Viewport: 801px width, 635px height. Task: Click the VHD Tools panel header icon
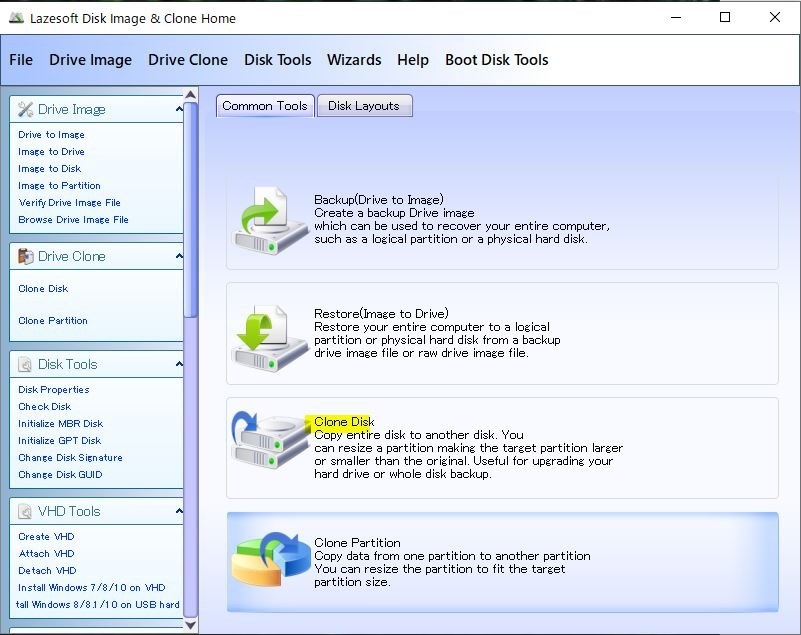(25, 511)
